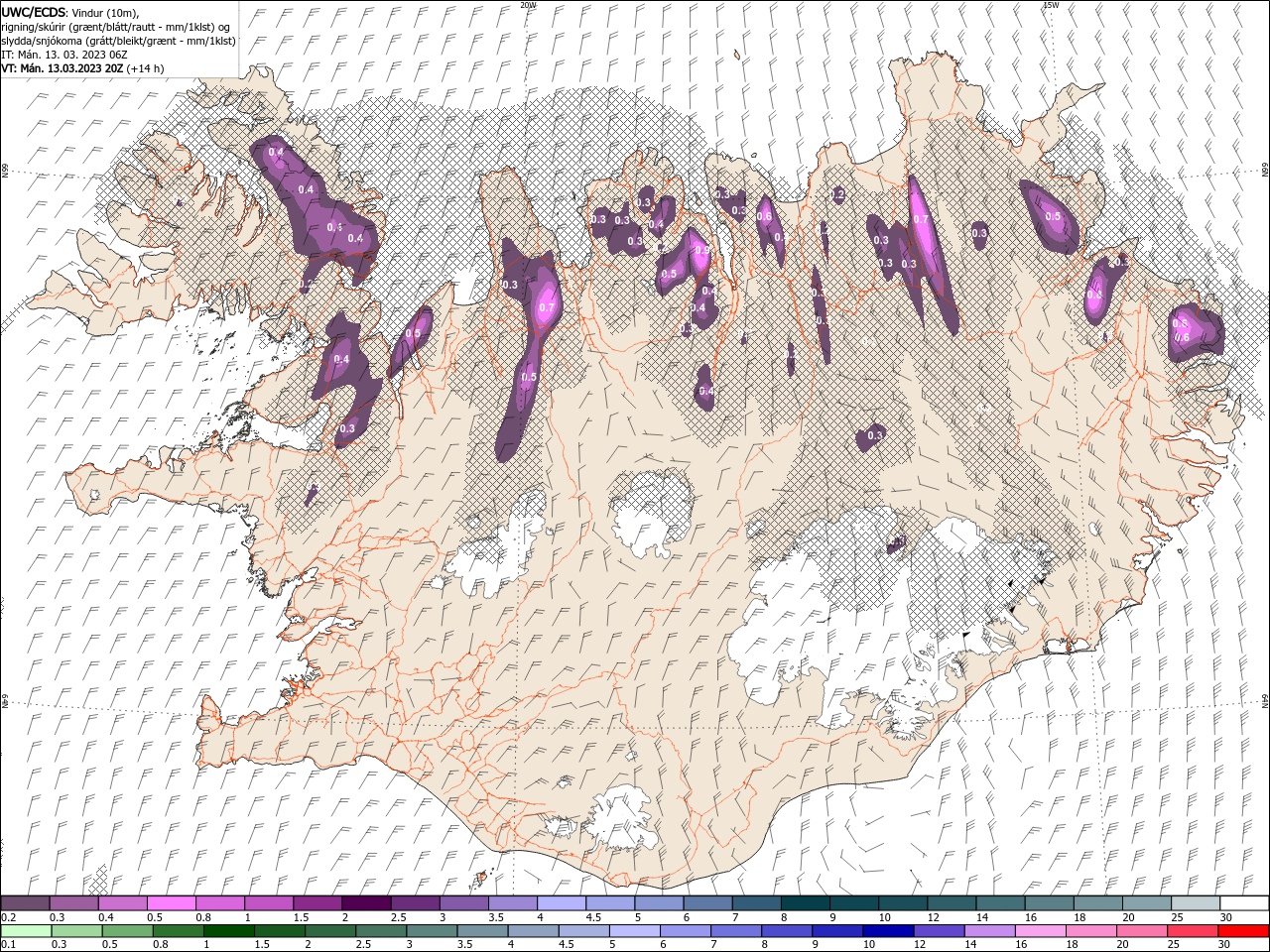
Task: Click the 0.9 snowfall value on map
Action: point(701,251)
